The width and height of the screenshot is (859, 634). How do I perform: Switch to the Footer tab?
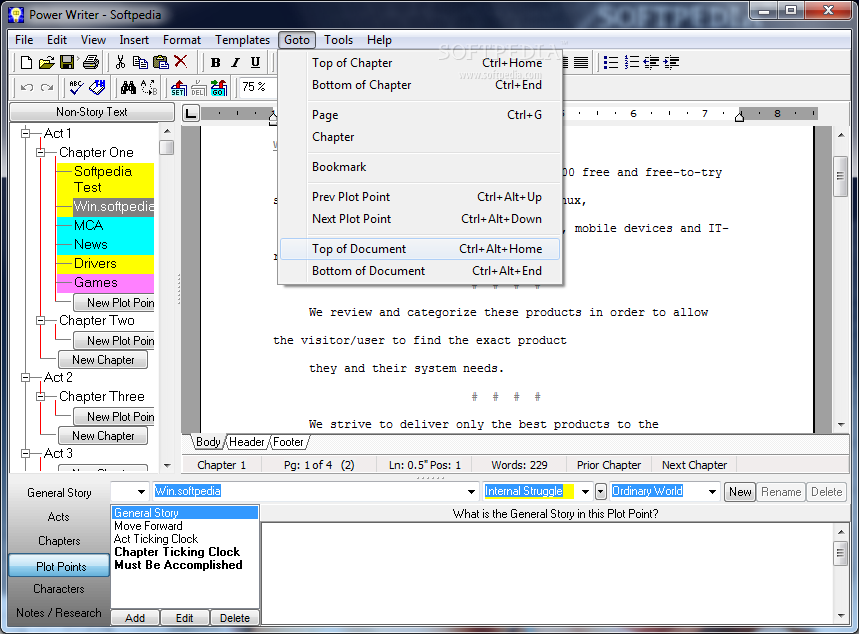[288, 442]
